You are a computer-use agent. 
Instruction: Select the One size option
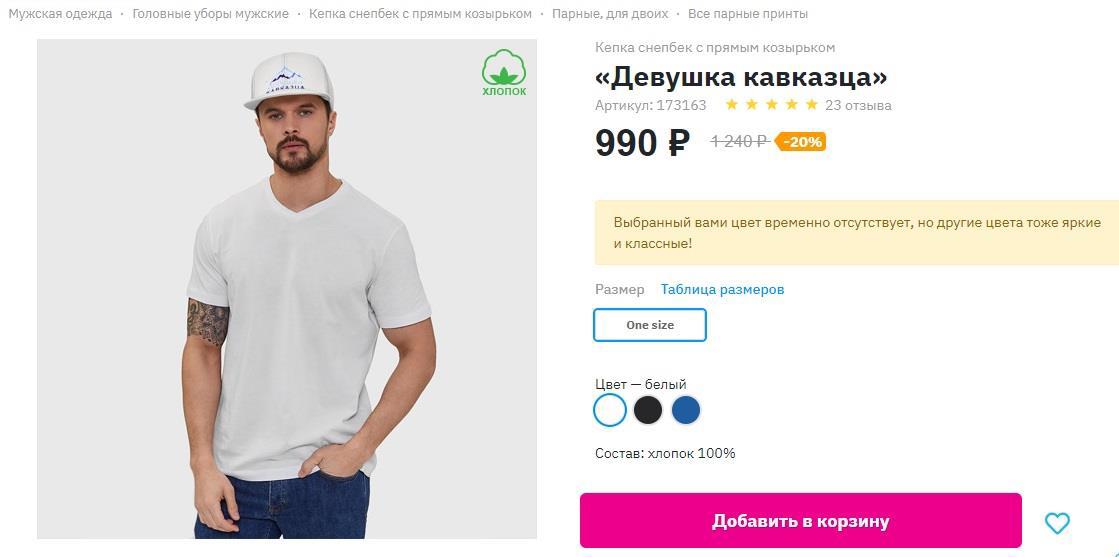pyautogui.click(x=650, y=325)
